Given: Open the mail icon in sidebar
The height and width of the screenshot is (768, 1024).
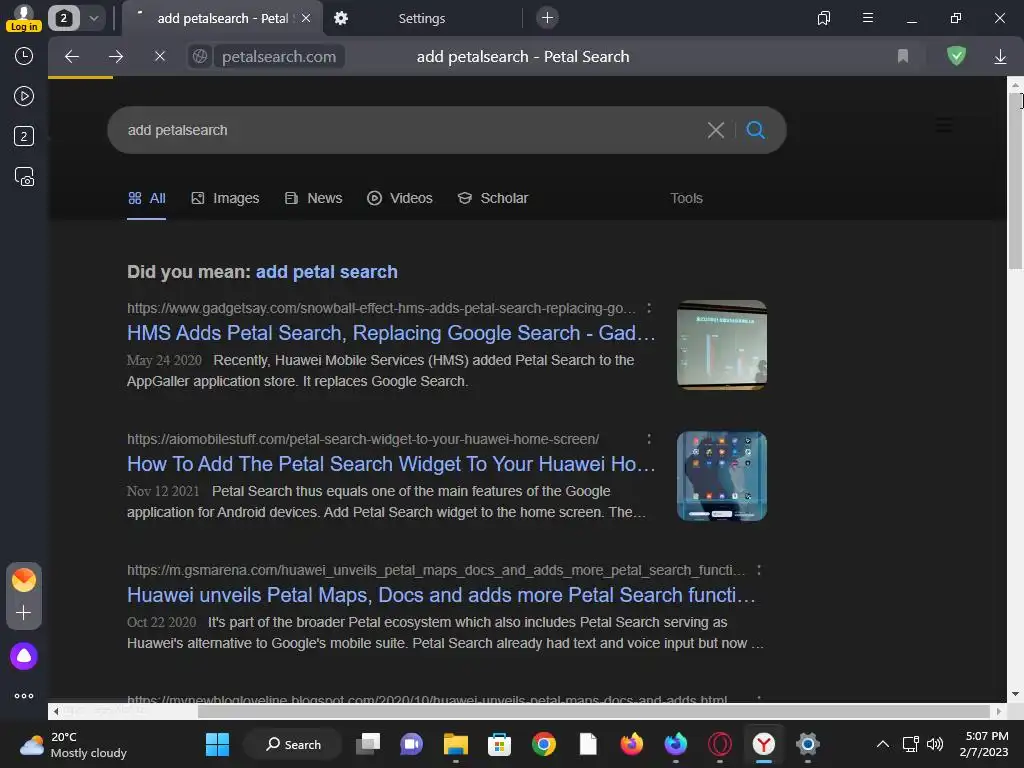Looking at the screenshot, I should click(24, 580).
